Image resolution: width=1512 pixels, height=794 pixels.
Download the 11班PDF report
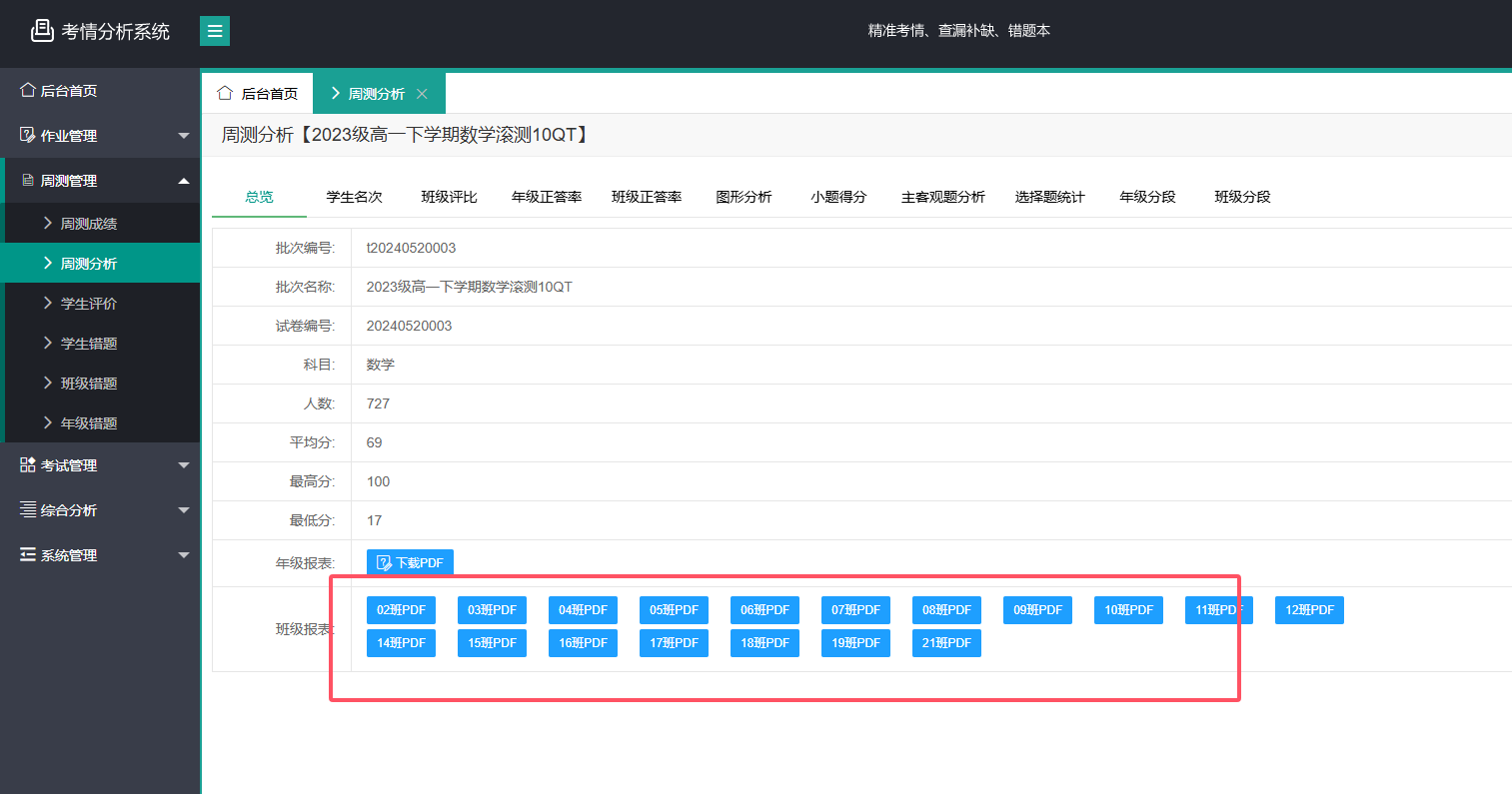[1219, 609]
